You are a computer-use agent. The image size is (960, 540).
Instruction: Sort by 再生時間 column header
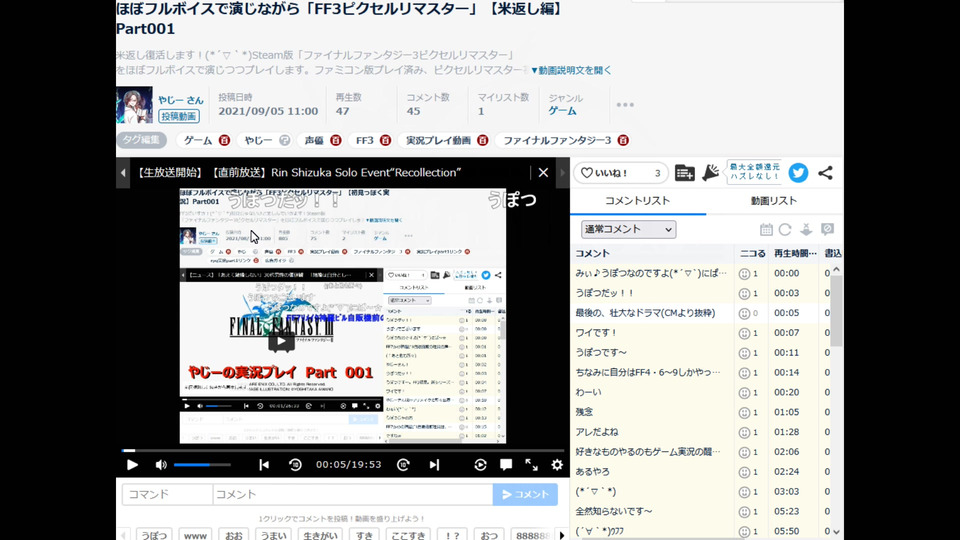pos(795,253)
